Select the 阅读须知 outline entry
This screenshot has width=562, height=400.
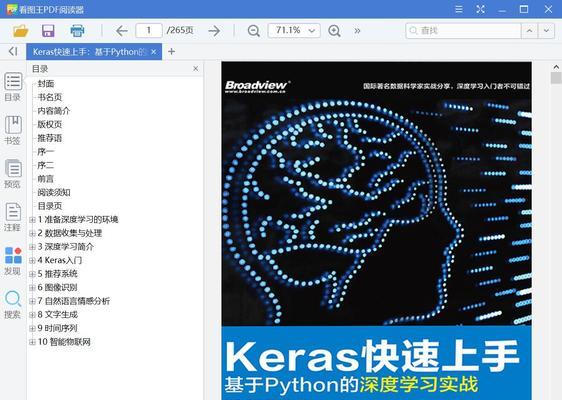coord(54,192)
